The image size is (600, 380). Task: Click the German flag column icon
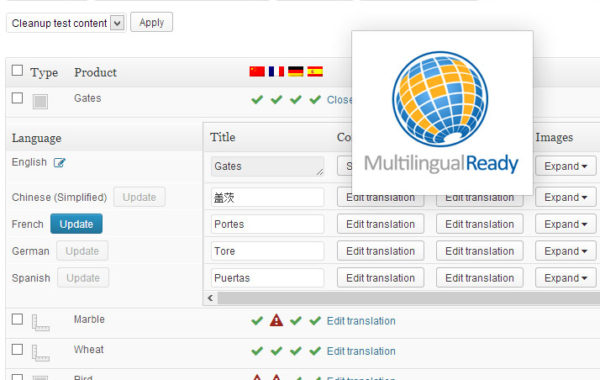tap(295, 72)
